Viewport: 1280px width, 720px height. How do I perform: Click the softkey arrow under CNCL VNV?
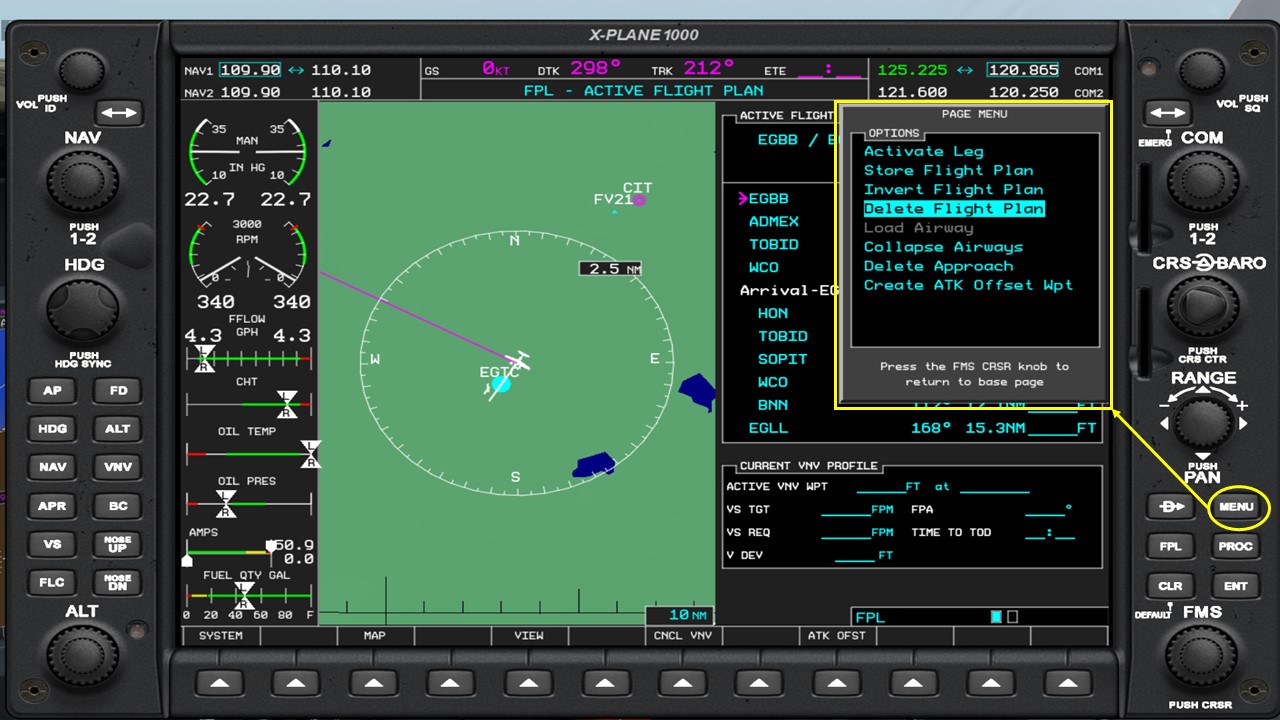682,683
